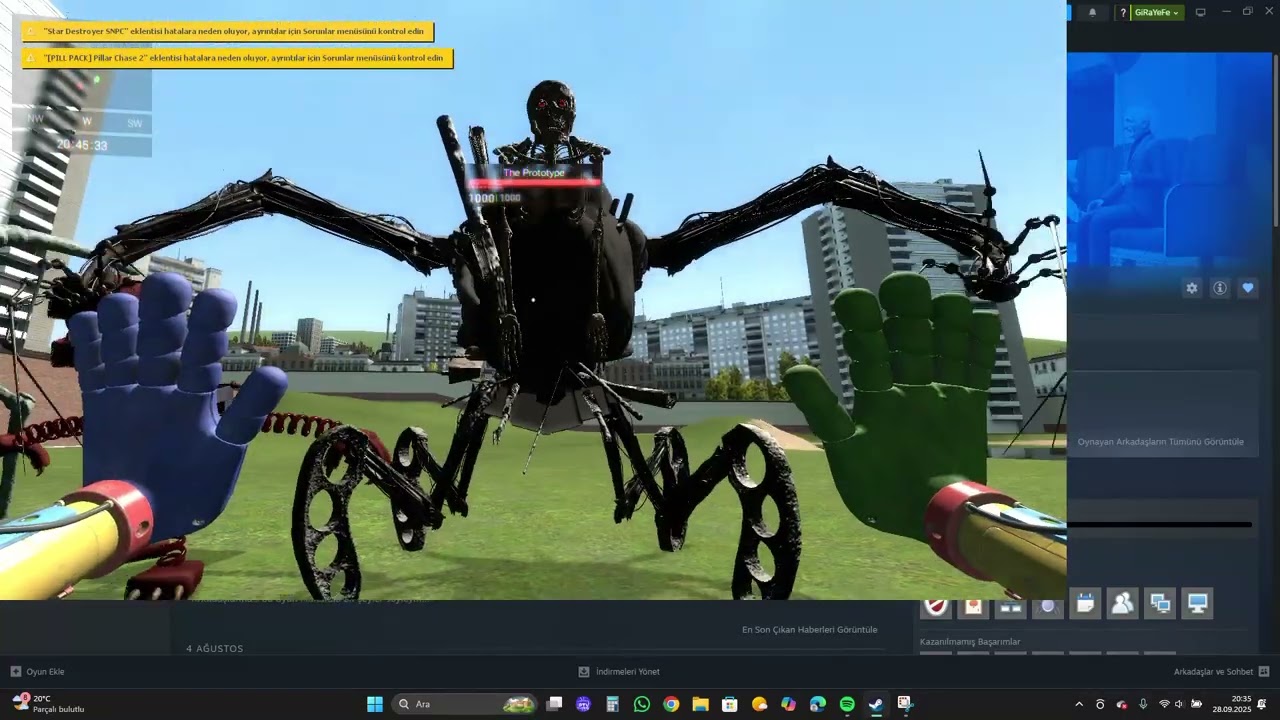Click the in-game compass clock 20:45:33

82,145
